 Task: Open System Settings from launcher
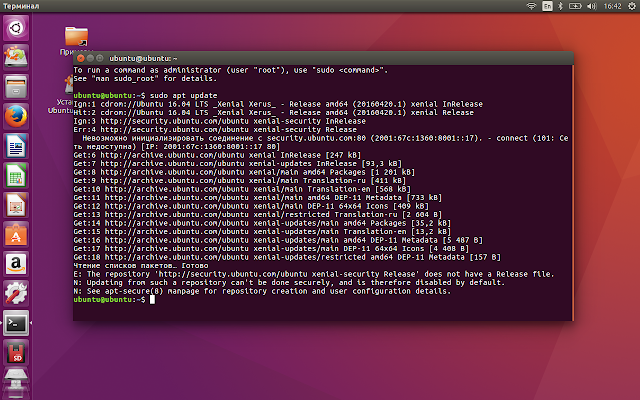[16, 293]
